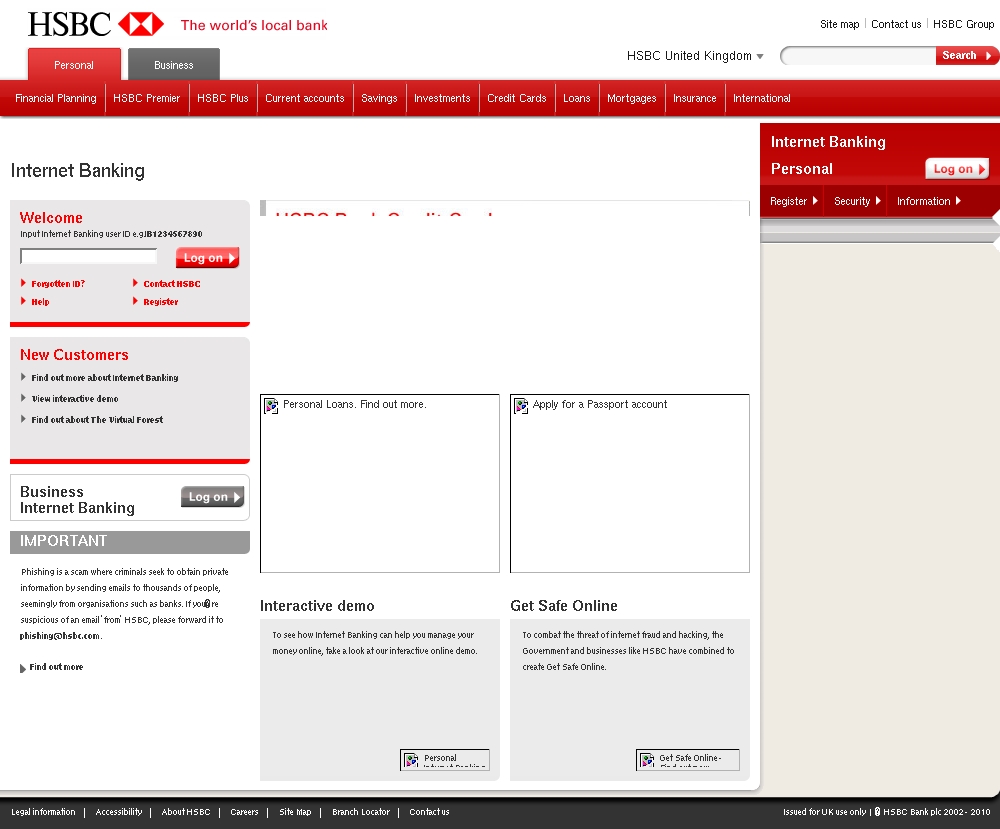This screenshot has width=1000, height=829.
Task: Open the Current accounts menu
Action: pos(305,98)
